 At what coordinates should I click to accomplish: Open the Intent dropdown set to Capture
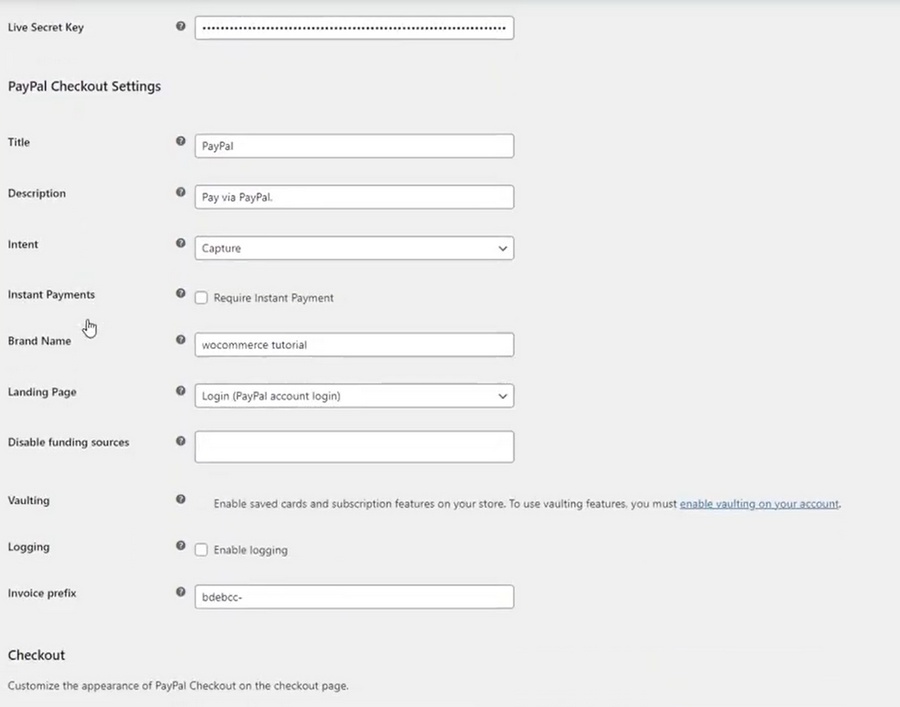click(354, 247)
